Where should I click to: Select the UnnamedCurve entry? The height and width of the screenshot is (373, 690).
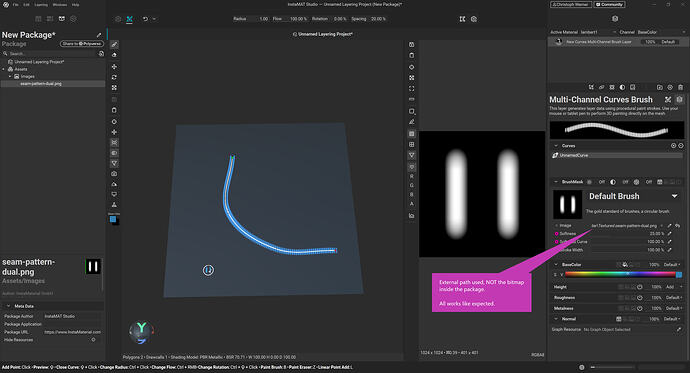click(617, 155)
